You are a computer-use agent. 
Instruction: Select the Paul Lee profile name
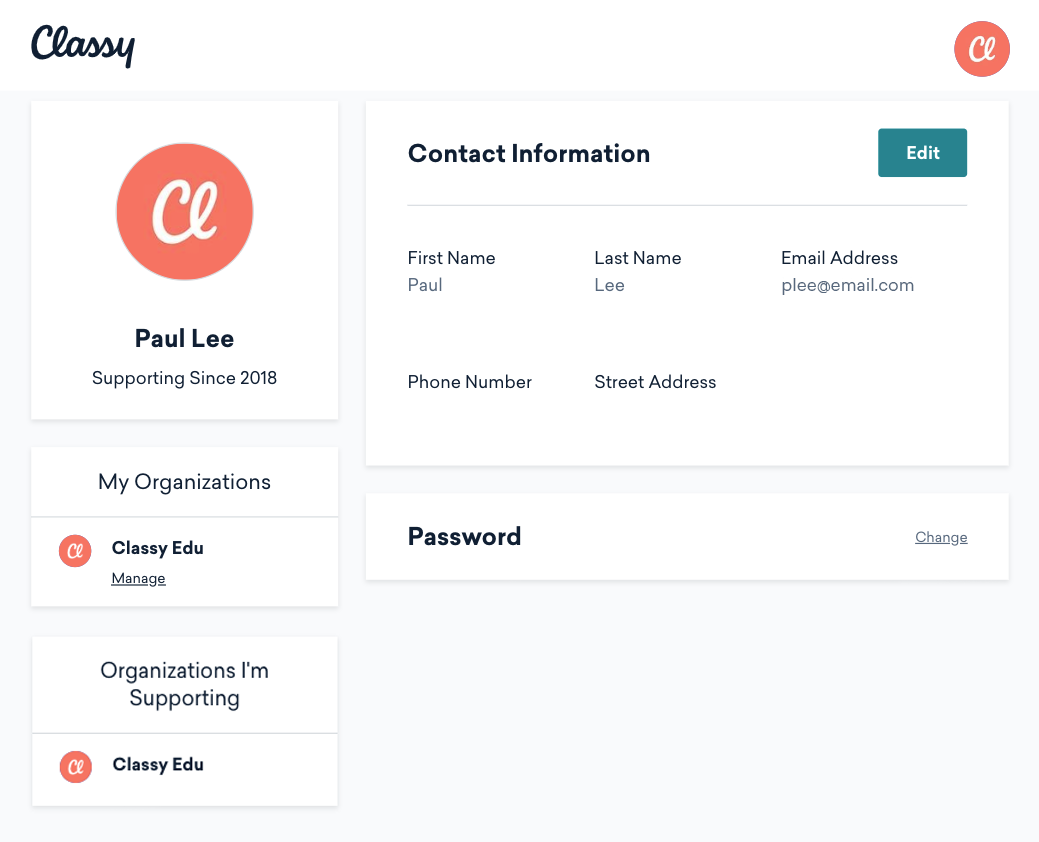pyautogui.click(x=185, y=339)
